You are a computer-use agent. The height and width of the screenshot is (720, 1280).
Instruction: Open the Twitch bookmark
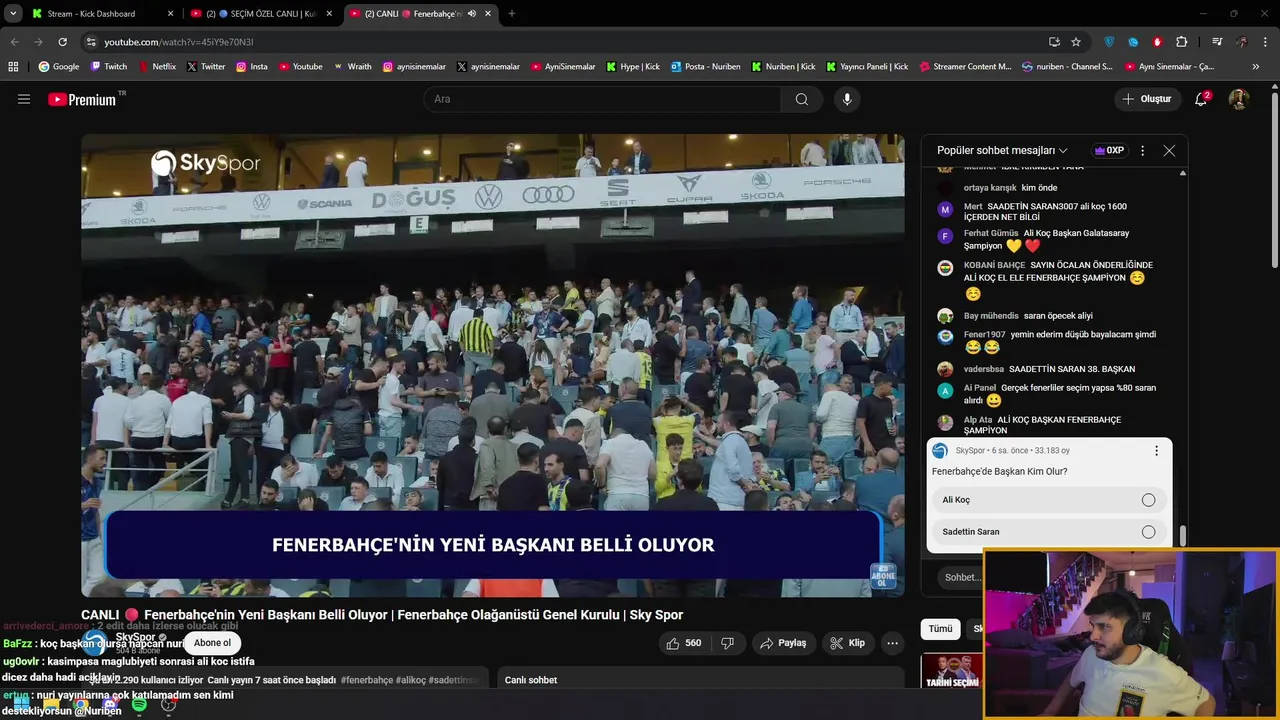pos(109,66)
